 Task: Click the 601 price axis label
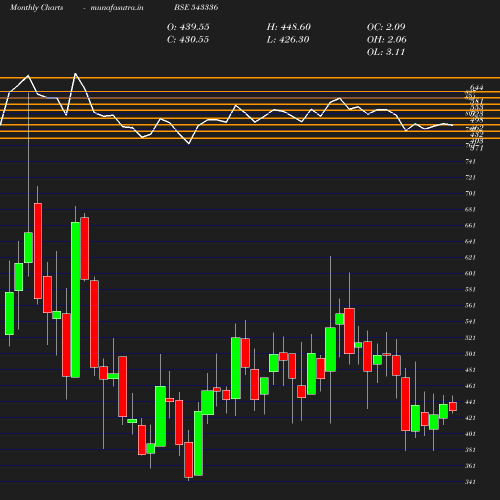click(x=470, y=274)
